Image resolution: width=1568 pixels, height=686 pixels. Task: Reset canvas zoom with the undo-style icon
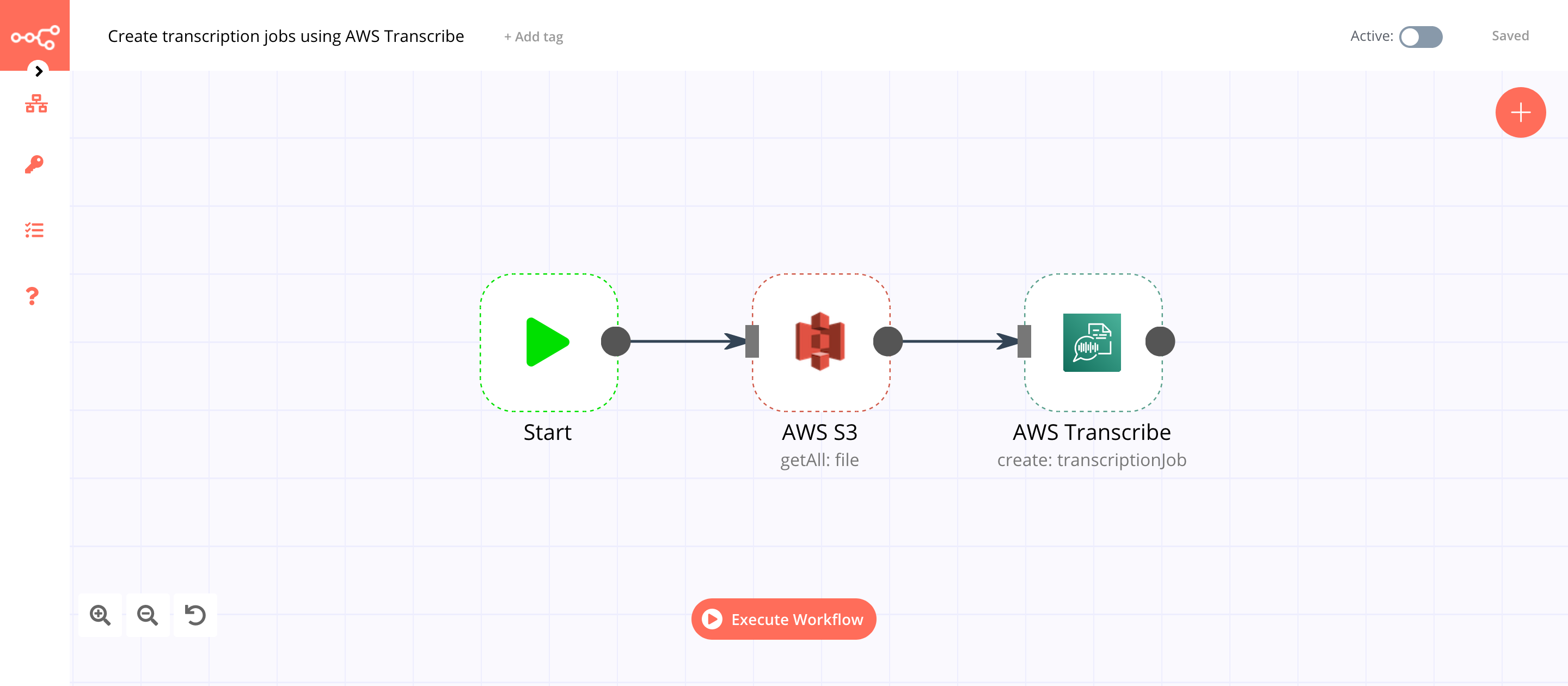click(x=195, y=615)
